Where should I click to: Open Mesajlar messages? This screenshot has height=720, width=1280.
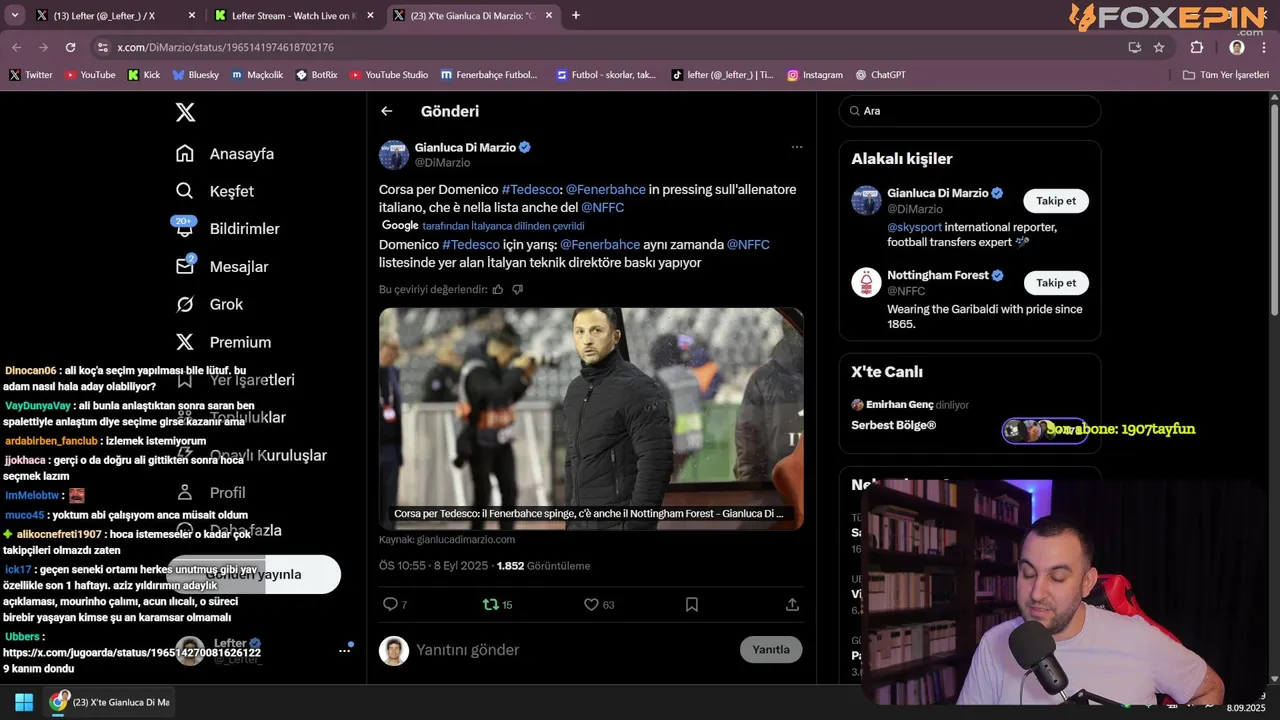click(x=221, y=267)
